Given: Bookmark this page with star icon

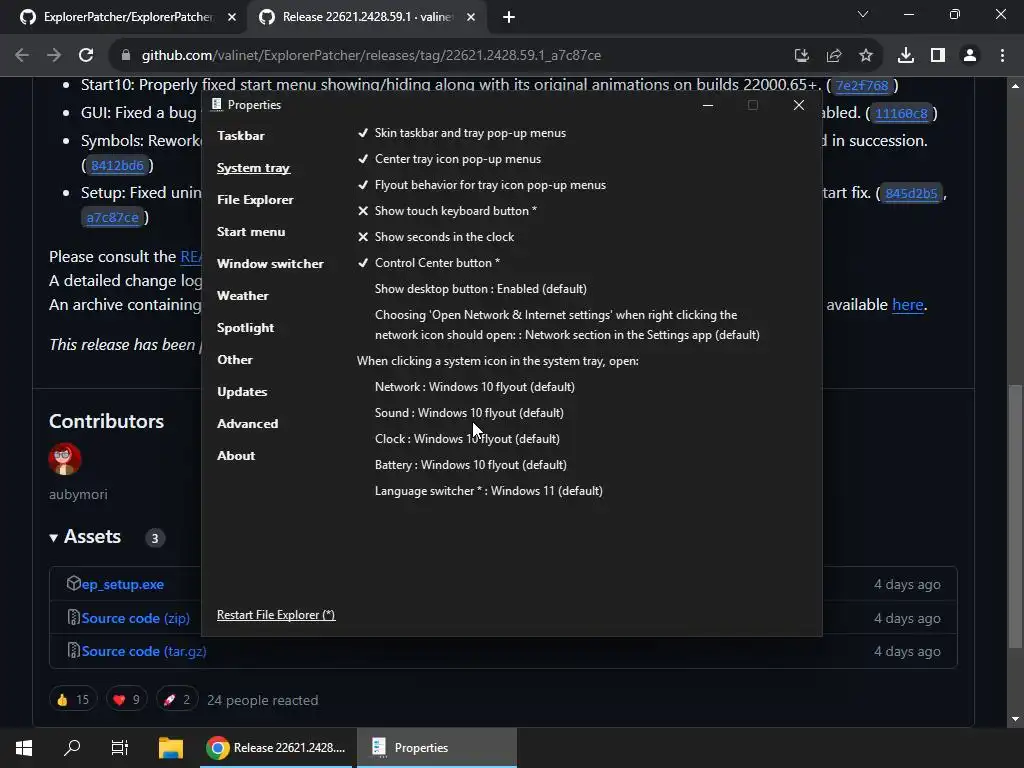Looking at the screenshot, I should [866, 56].
